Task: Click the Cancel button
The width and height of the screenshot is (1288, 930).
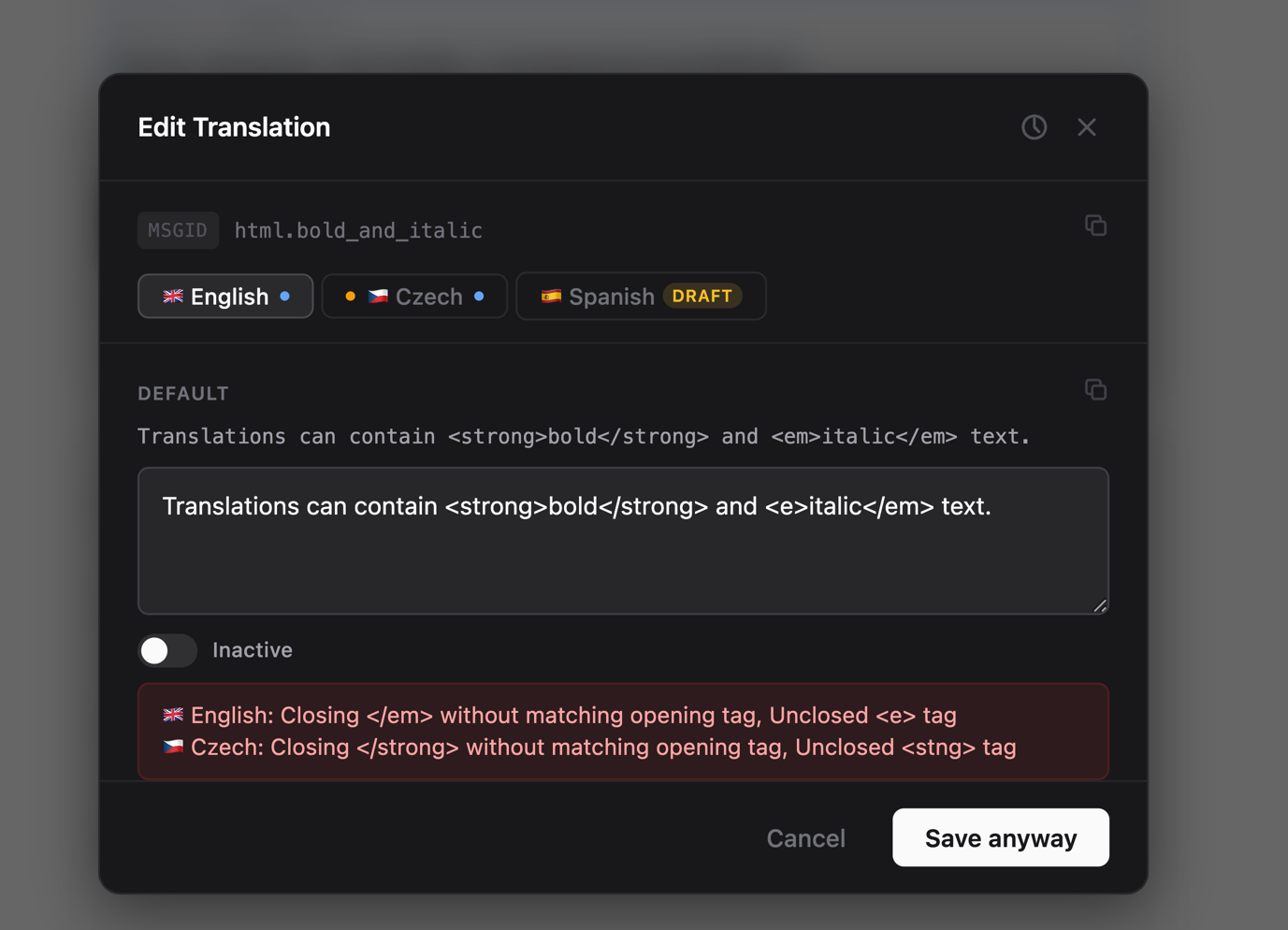Action: tap(805, 838)
